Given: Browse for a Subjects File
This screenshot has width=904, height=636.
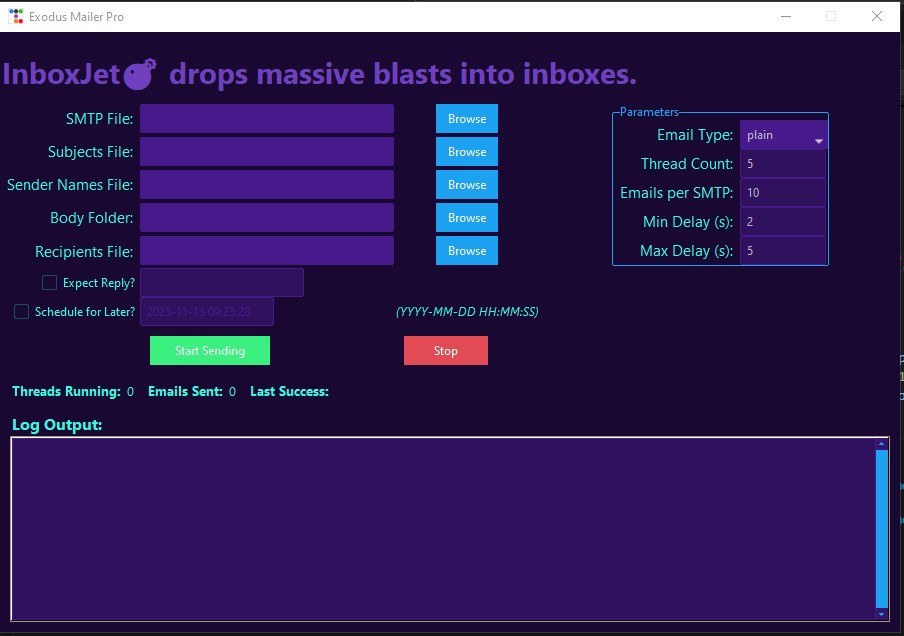Looking at the screenshot, I should tap(466, 151).
